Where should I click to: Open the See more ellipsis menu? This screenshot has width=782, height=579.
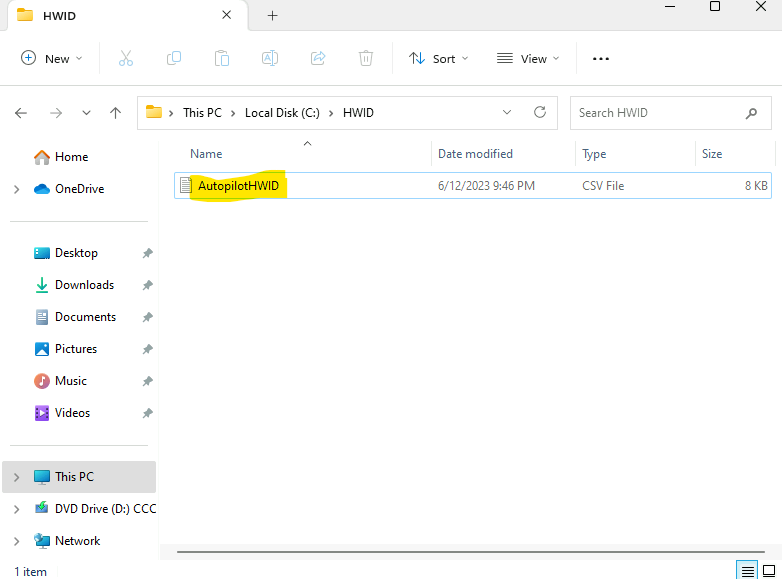pos(600,59)
